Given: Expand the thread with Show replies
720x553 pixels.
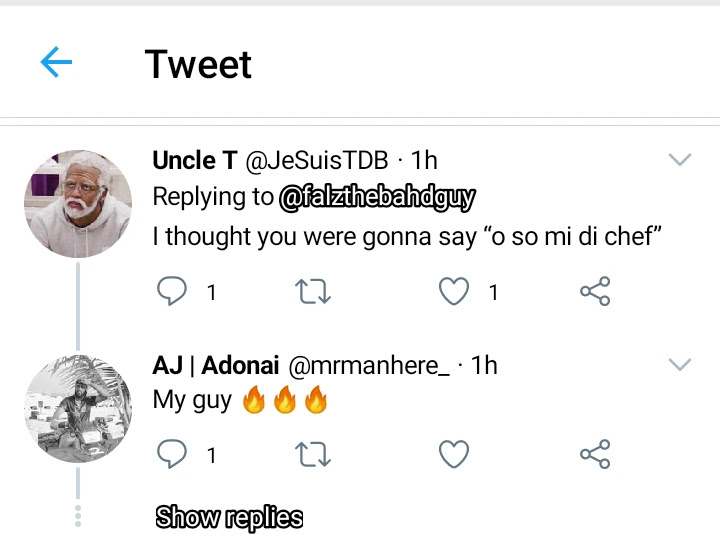Looking at the screenshot, I should (229, 517).
